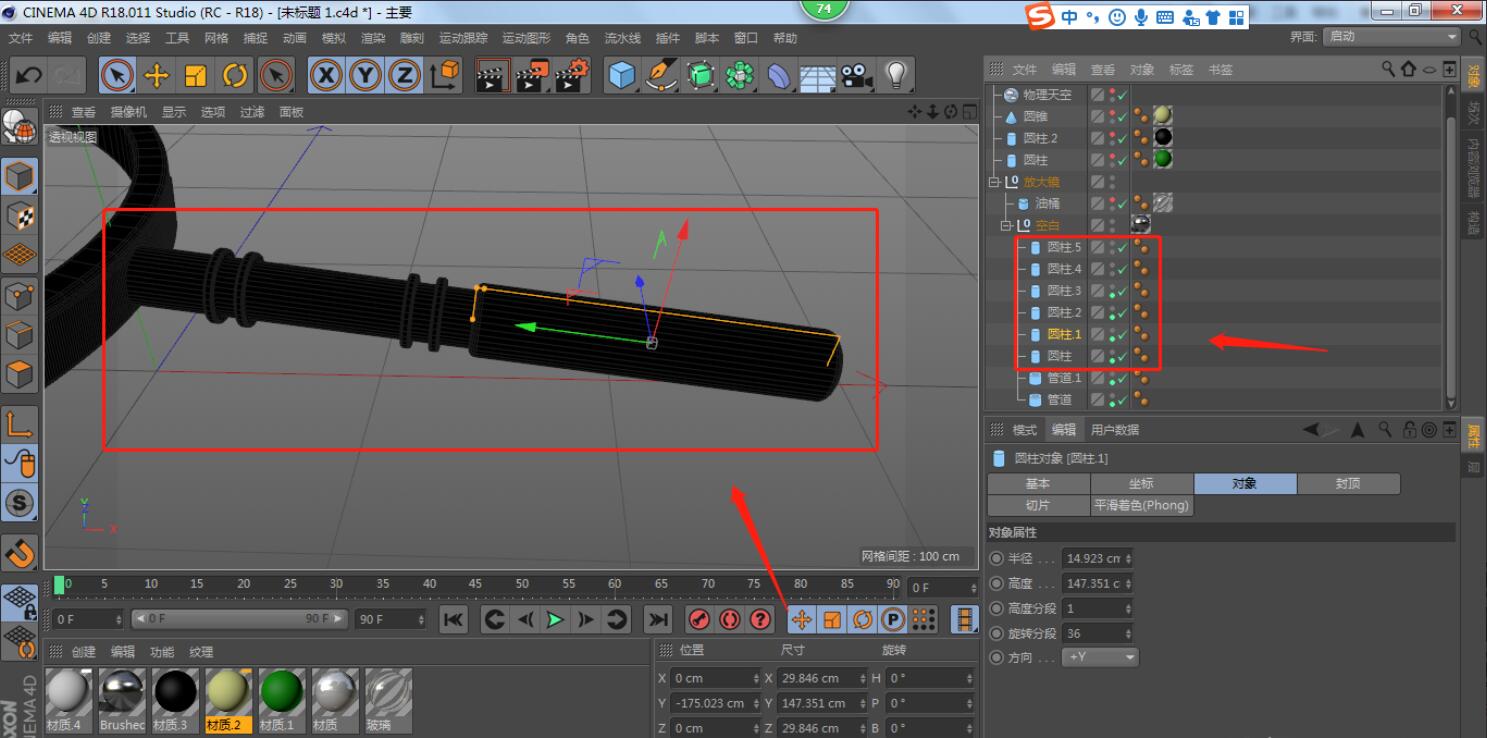This screenshot has height=738, width=1487.
Task: Select the Live Selection tool
Action: (117, 75)
